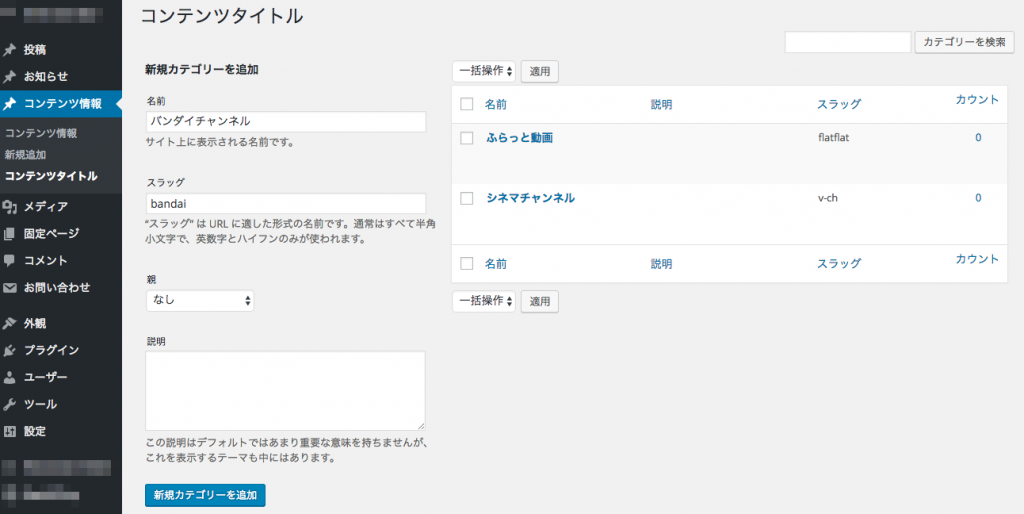Click the pin icon beside 投稿

9,50
